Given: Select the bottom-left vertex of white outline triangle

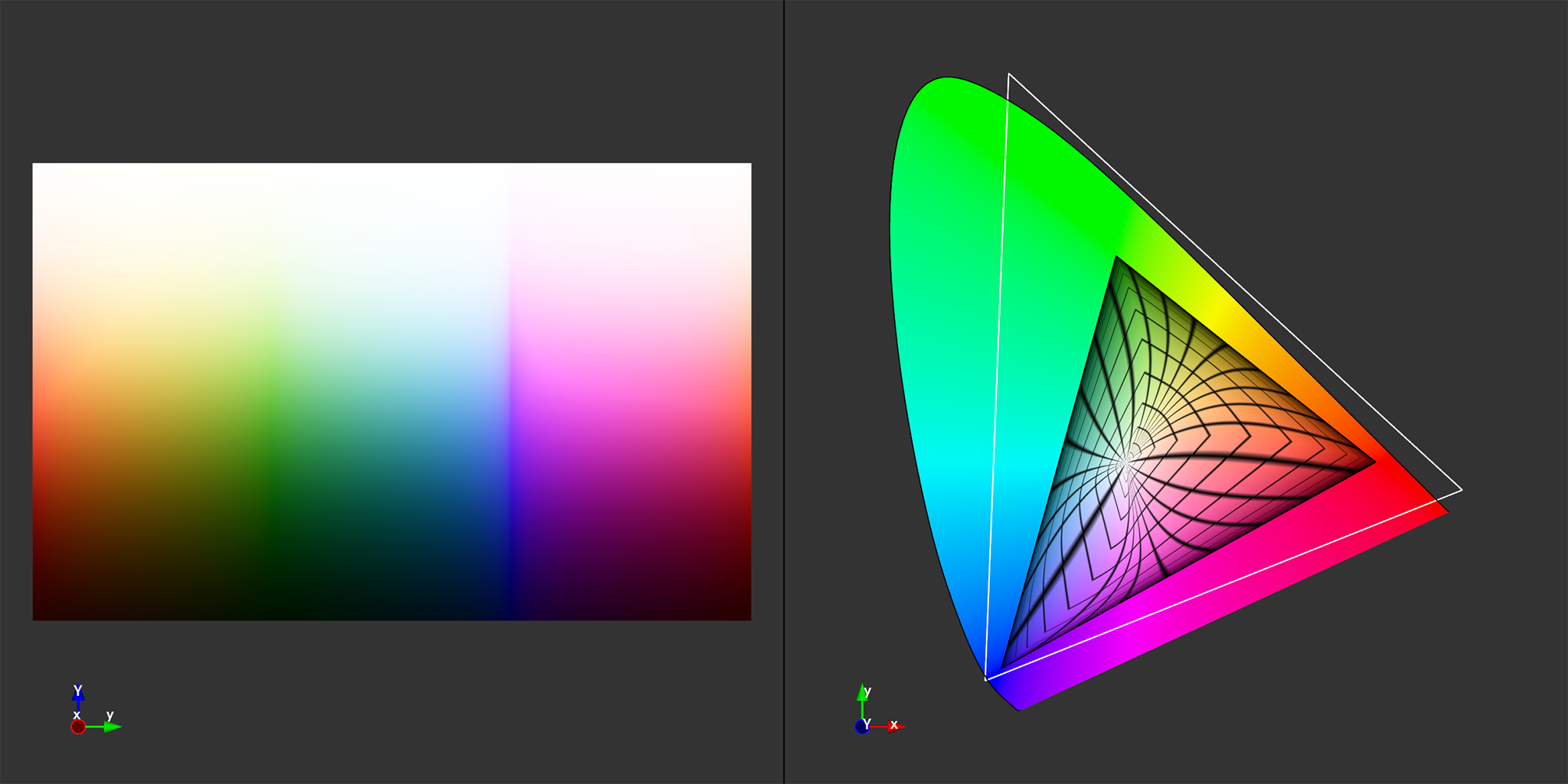Looking at the screenshot, I should (x=986, y=679).
